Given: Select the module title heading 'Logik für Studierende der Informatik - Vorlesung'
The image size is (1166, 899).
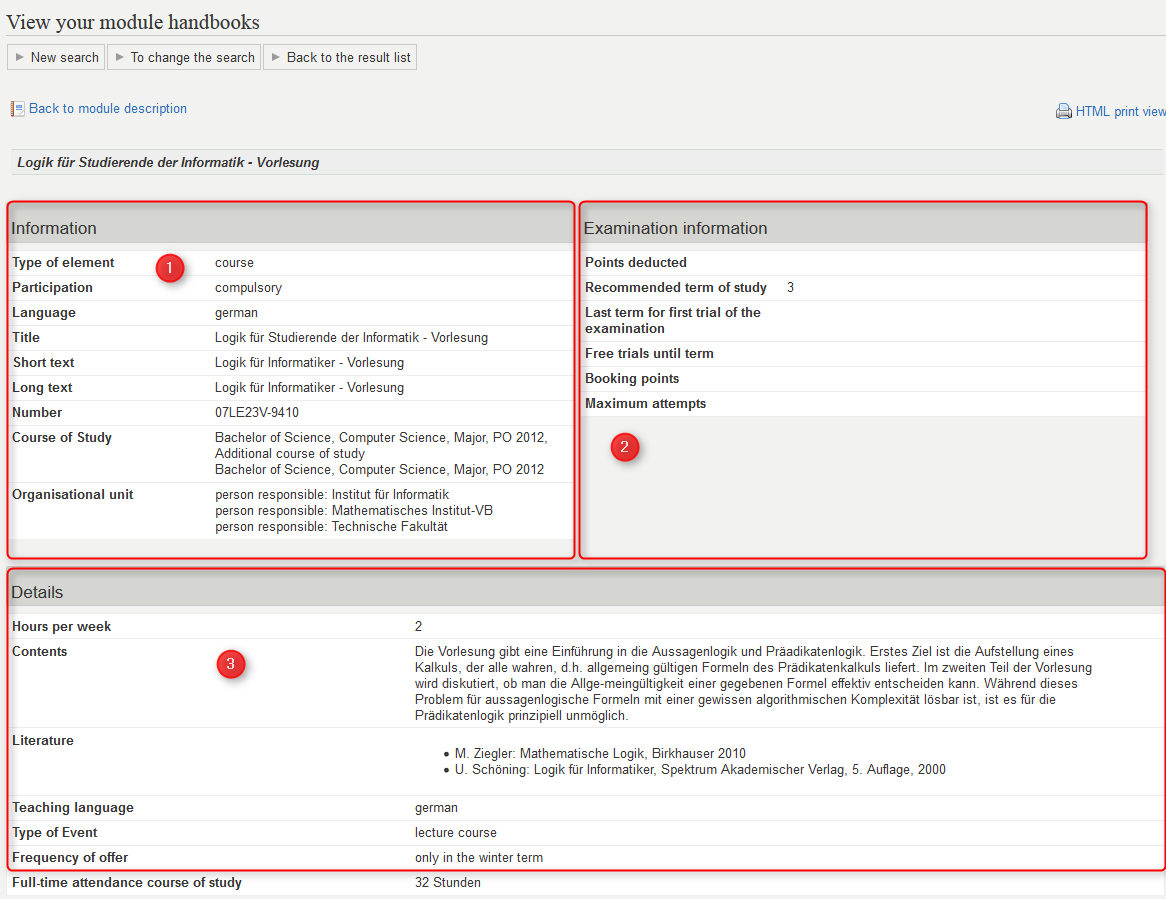Looking at the screenshot, I should click(x=168, y=162).
